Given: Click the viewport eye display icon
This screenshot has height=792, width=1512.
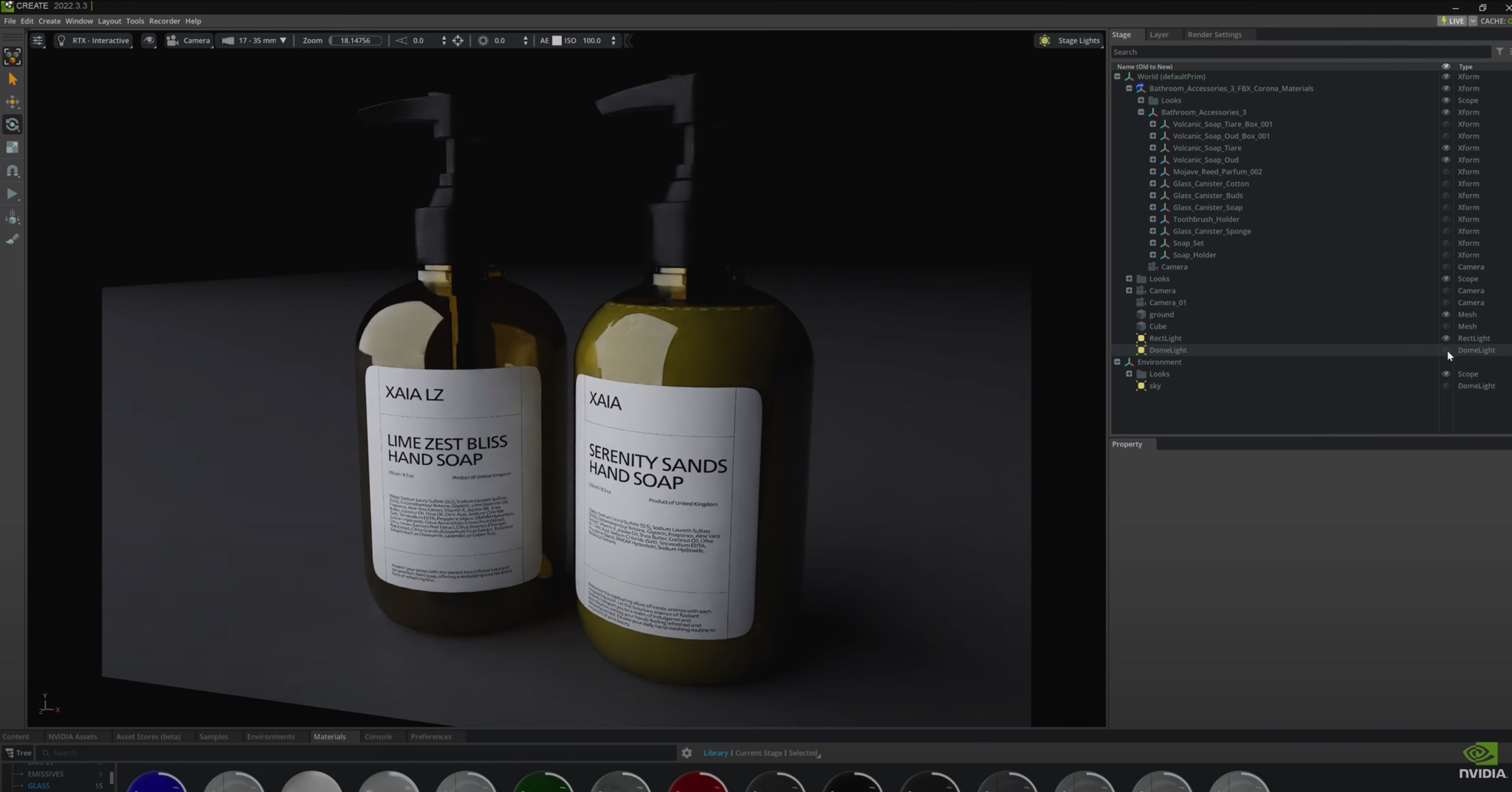Looking at the screenshot, I should 149,41.
